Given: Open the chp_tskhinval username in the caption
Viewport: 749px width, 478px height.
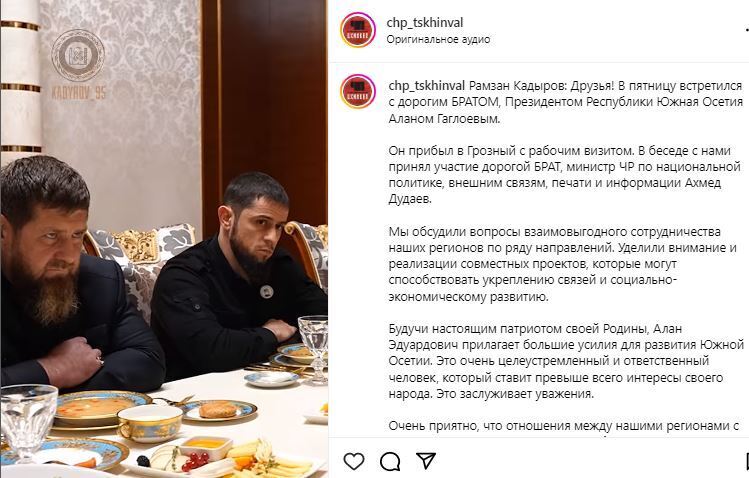Looking at the screenshot, I should click(x=427, y=86).
